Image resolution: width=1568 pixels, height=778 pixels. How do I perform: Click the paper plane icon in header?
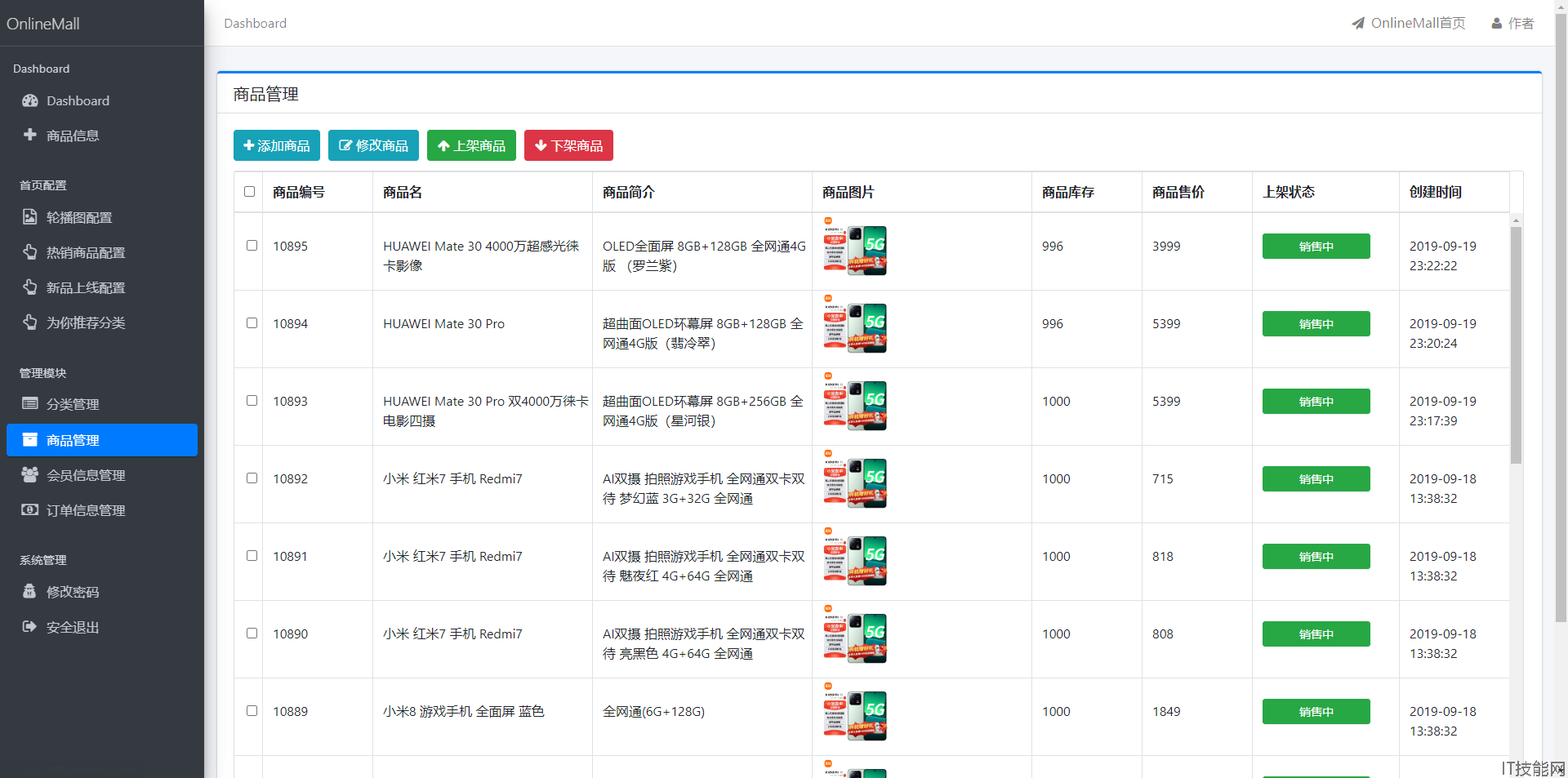tap(1358, 23)
